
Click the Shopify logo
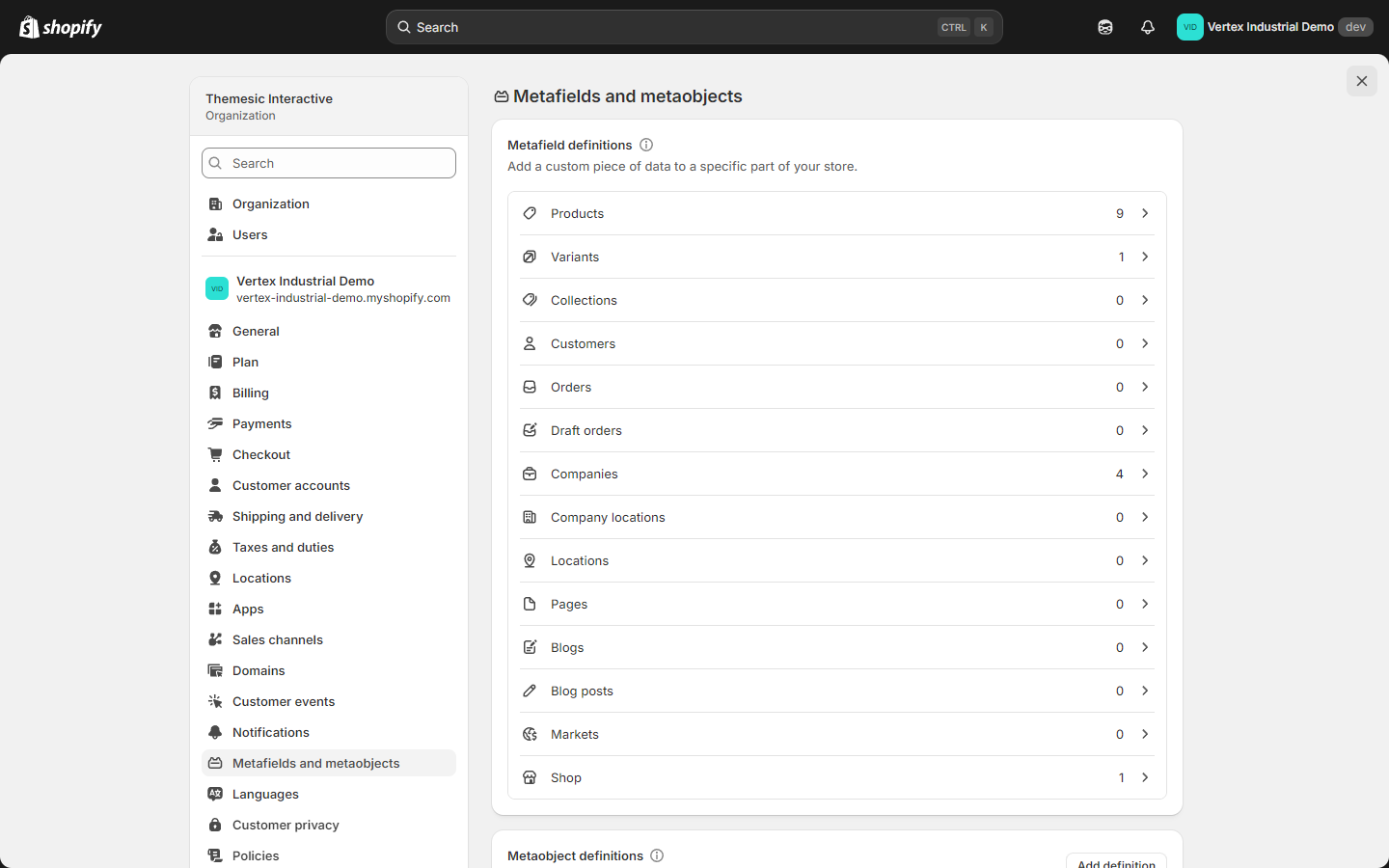pyautogui.click(x=61, y=27)
